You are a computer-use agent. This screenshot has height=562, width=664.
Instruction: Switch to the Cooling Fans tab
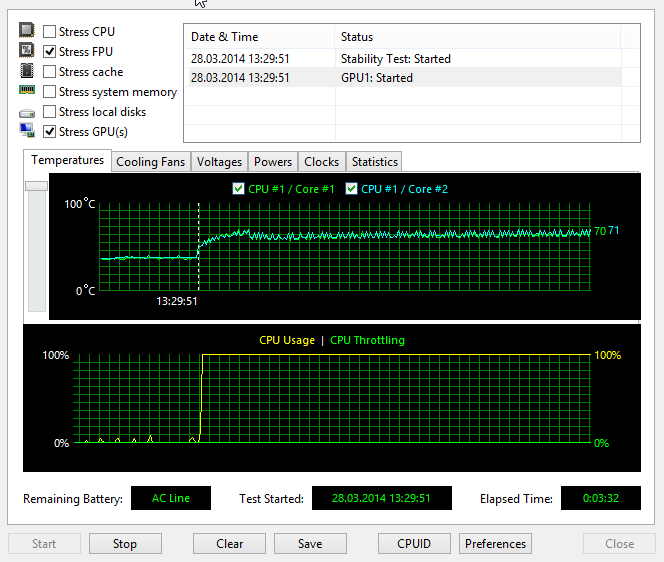point(151,162)
